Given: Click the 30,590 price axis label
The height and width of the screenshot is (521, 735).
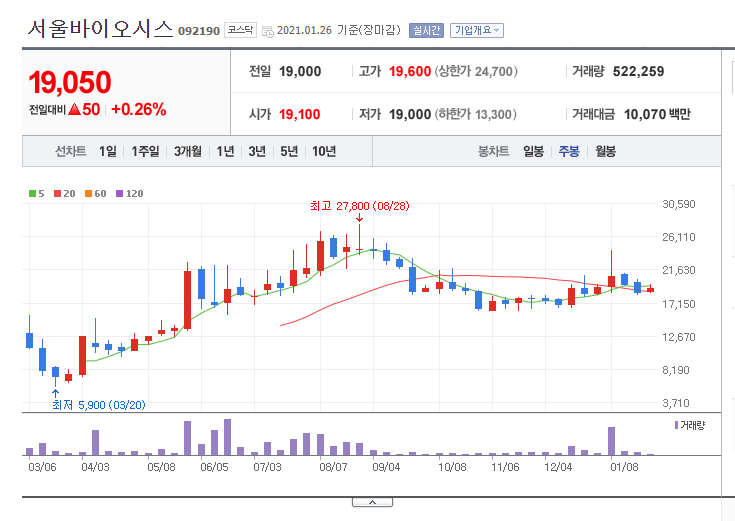Looking at the screenshot, I should 679,204.
